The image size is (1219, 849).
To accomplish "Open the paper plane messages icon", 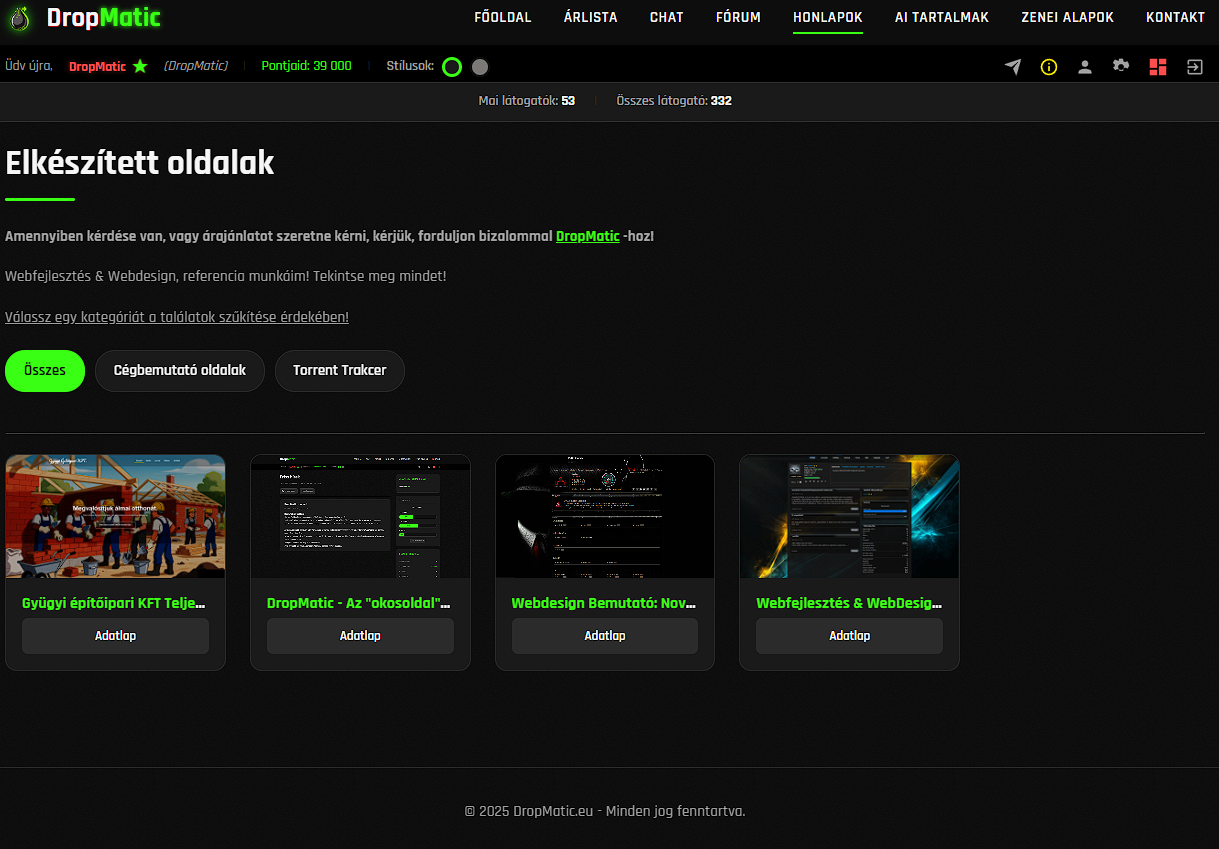I will (1013, 67).
